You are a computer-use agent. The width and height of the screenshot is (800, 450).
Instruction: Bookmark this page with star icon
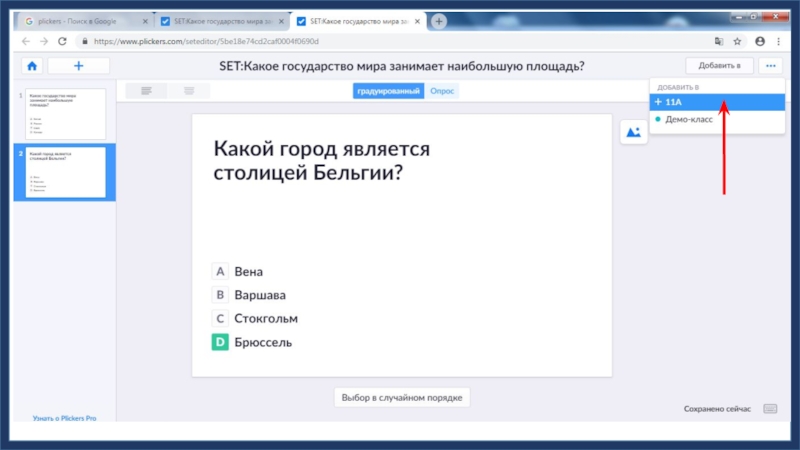coord(737,41)
